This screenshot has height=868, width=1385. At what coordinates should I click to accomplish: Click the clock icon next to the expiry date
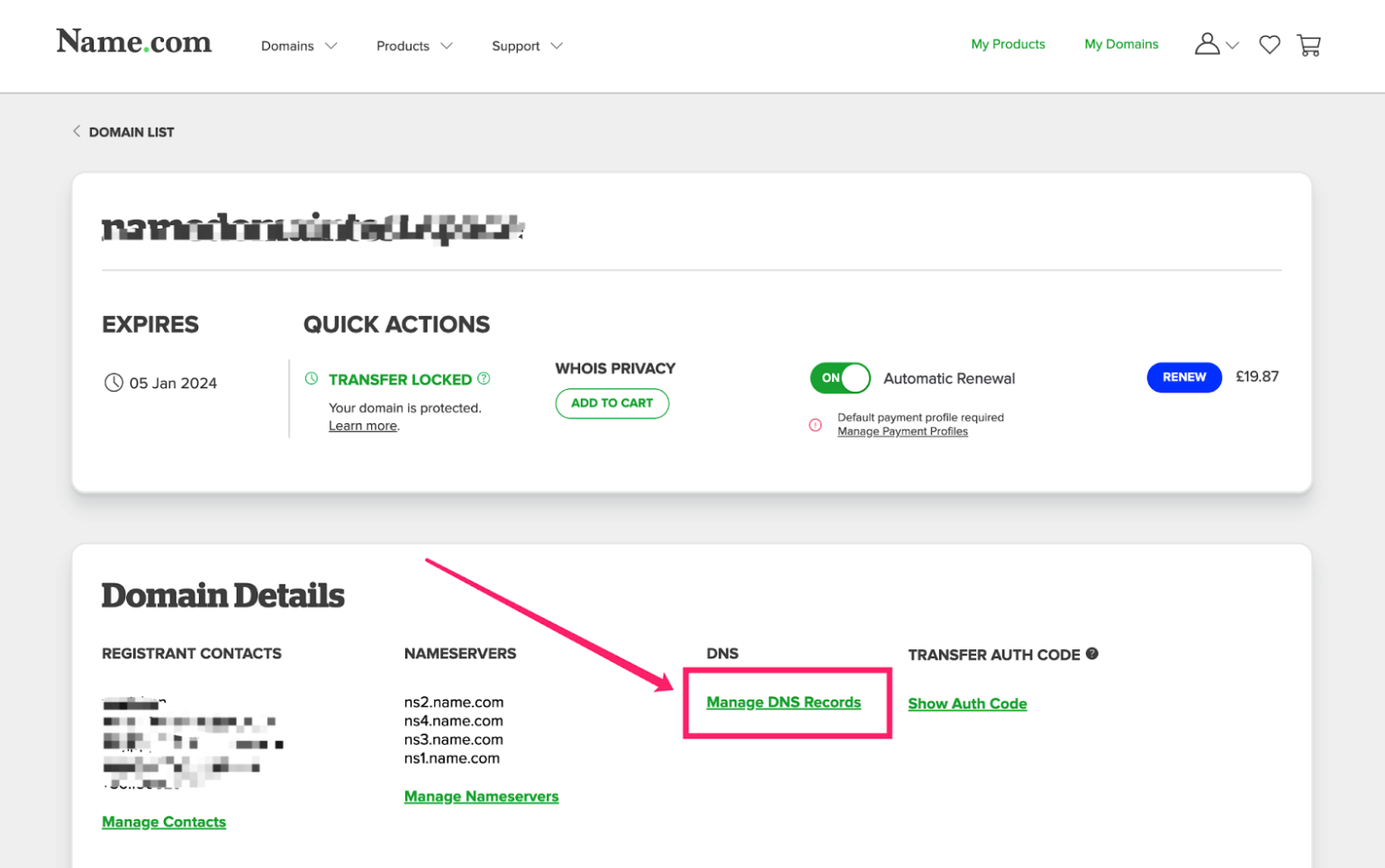113,383
